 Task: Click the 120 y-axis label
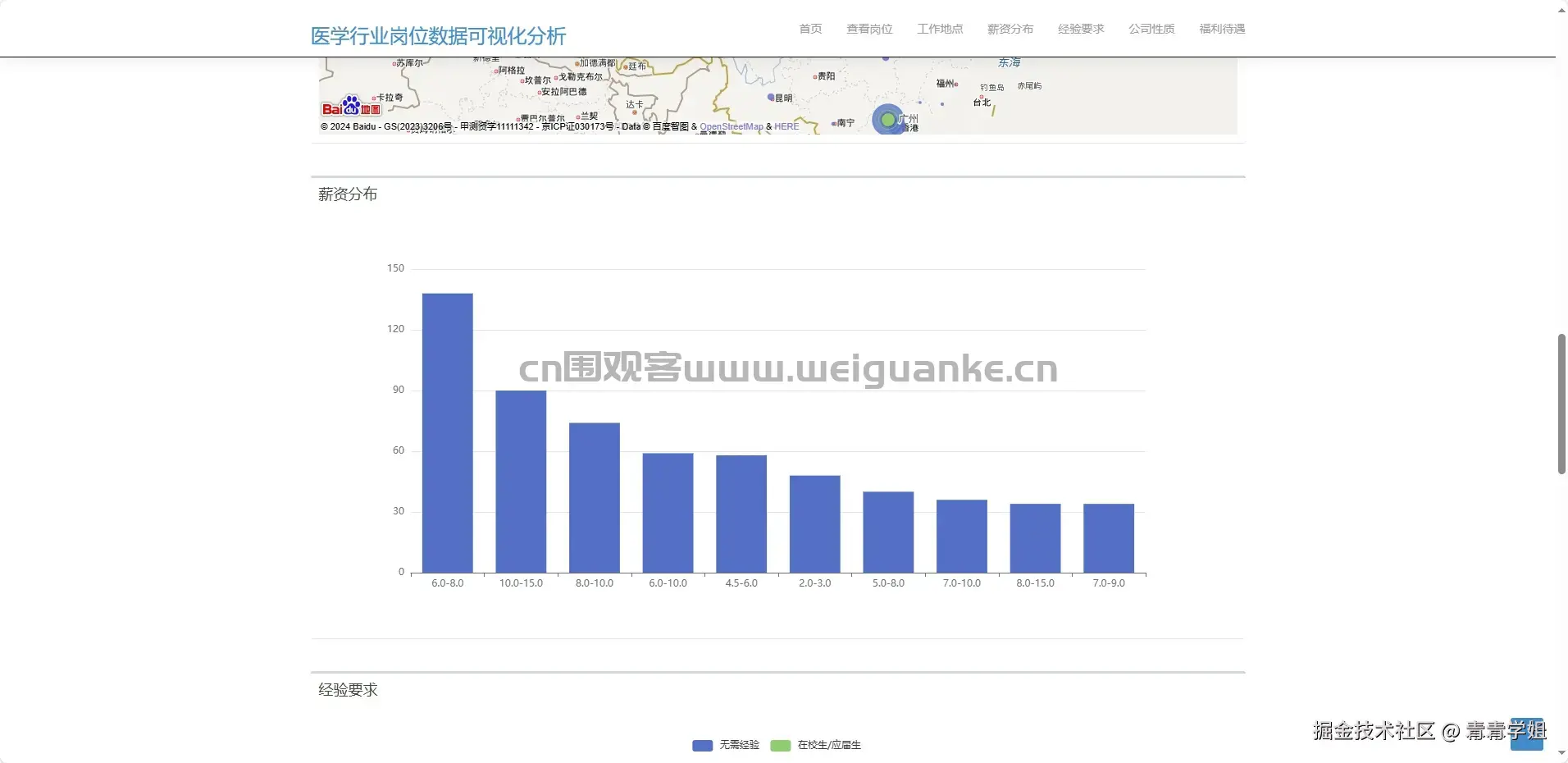pos(395,329)
